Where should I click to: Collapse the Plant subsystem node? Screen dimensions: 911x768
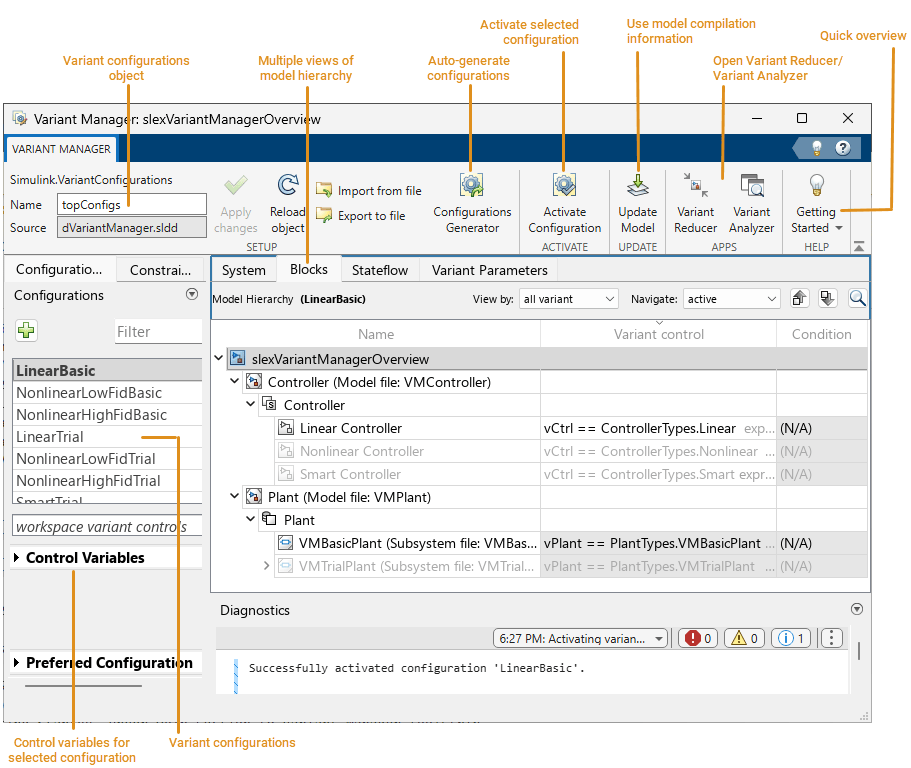pos(250,519)
